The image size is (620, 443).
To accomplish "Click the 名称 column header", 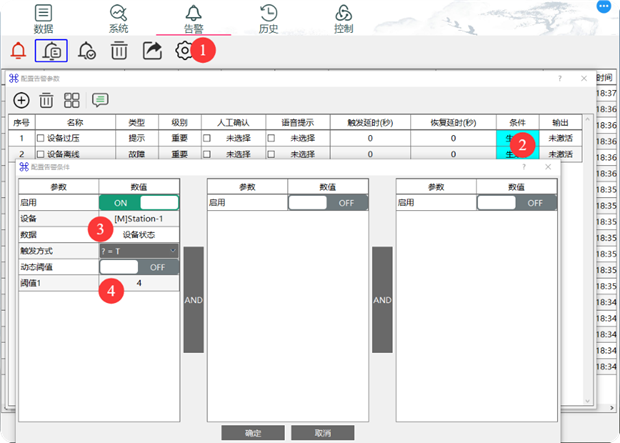I will click(75, 123).
